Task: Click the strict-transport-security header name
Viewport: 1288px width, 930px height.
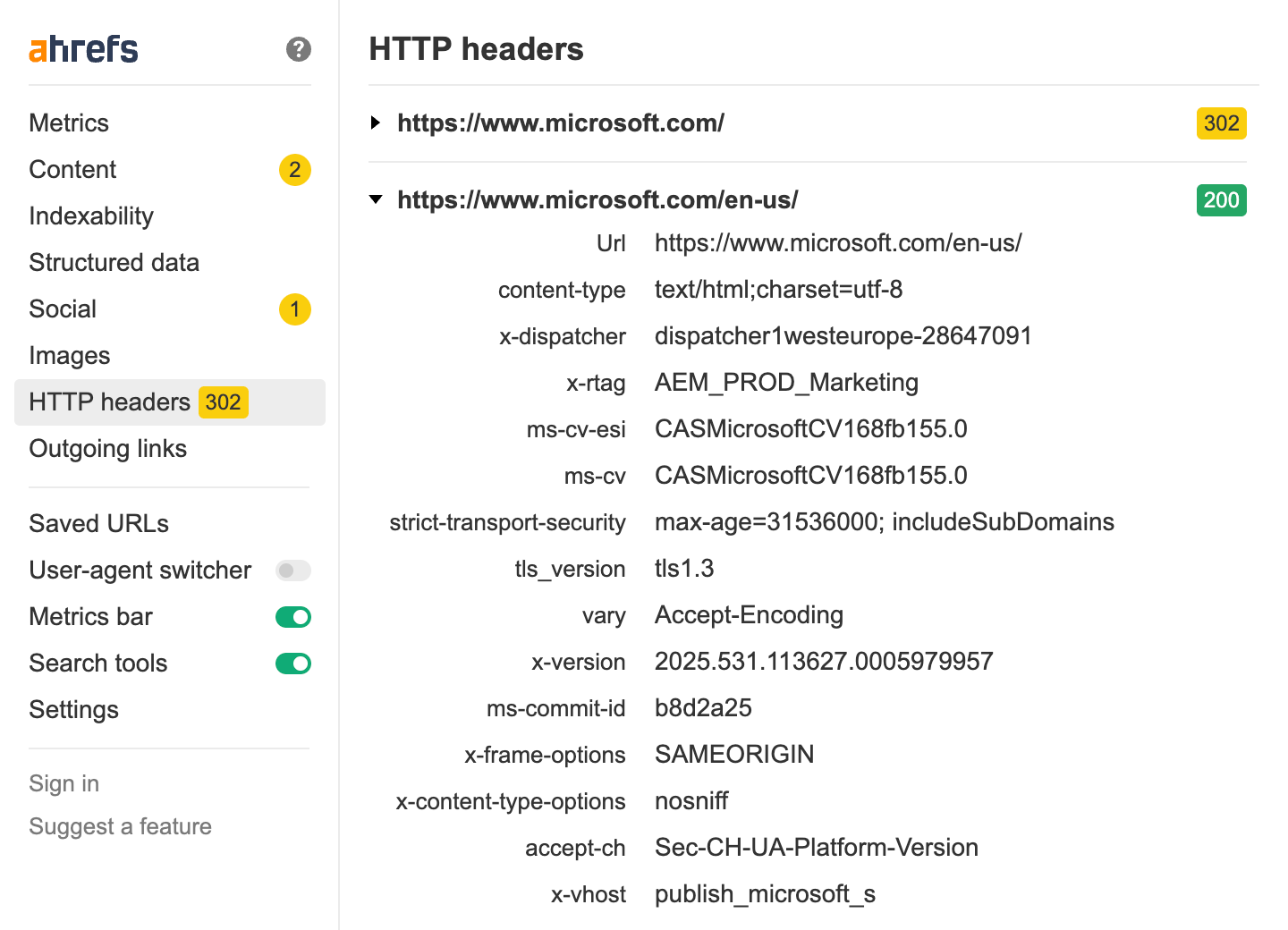Action: (x=507, y=522)
